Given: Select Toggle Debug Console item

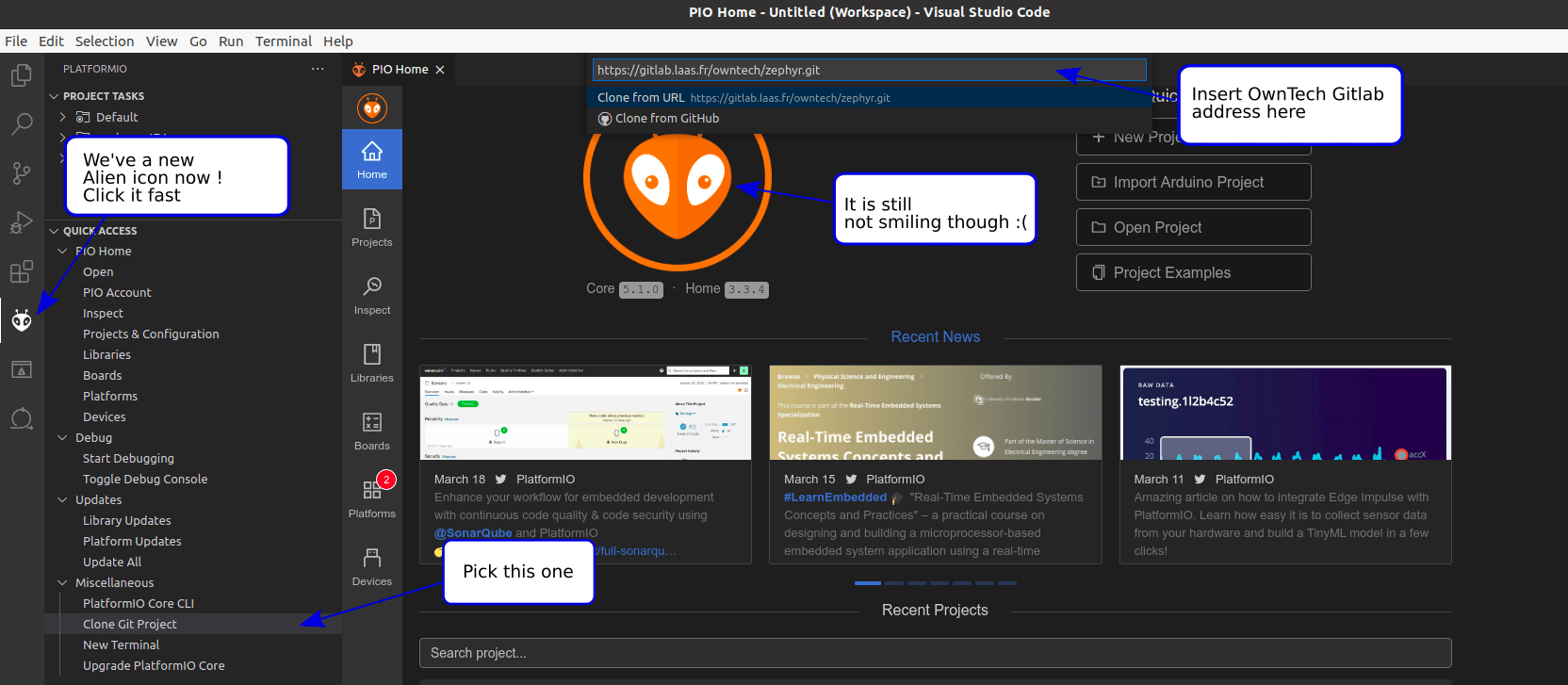Looking at the screenshot, I should pos(145,480).
